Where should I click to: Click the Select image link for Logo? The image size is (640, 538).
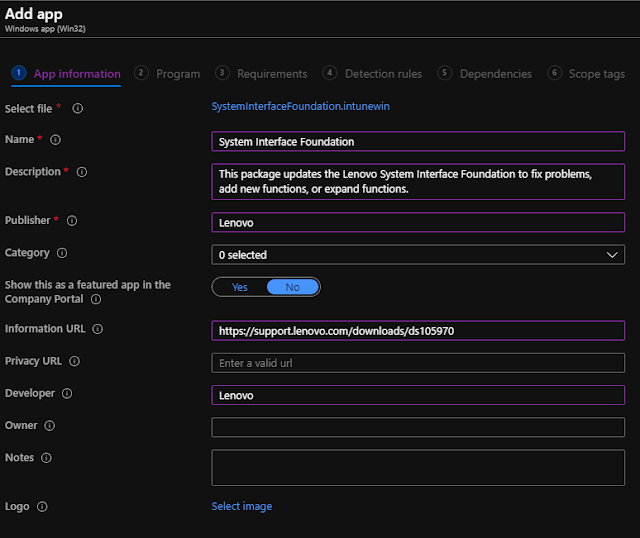coord(242,506)
